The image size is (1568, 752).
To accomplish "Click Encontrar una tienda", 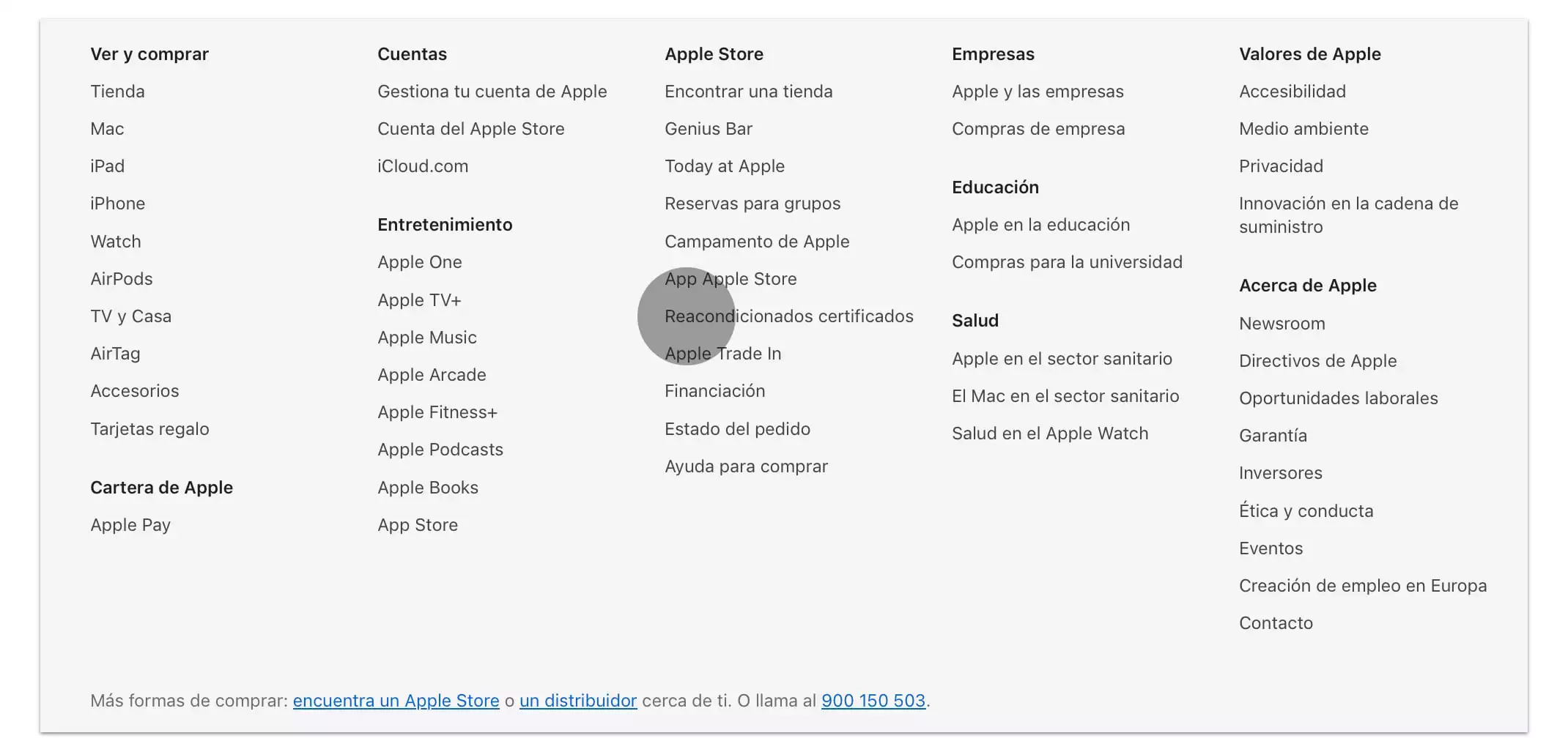I will point(748,92).
